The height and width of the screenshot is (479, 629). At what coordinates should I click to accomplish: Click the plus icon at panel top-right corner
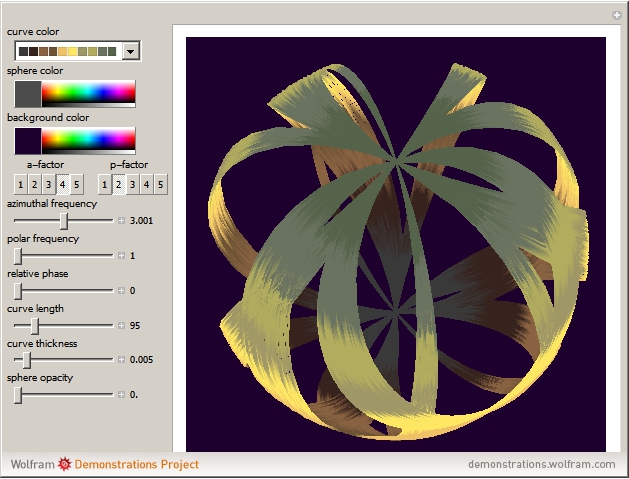tap(617, 15)
